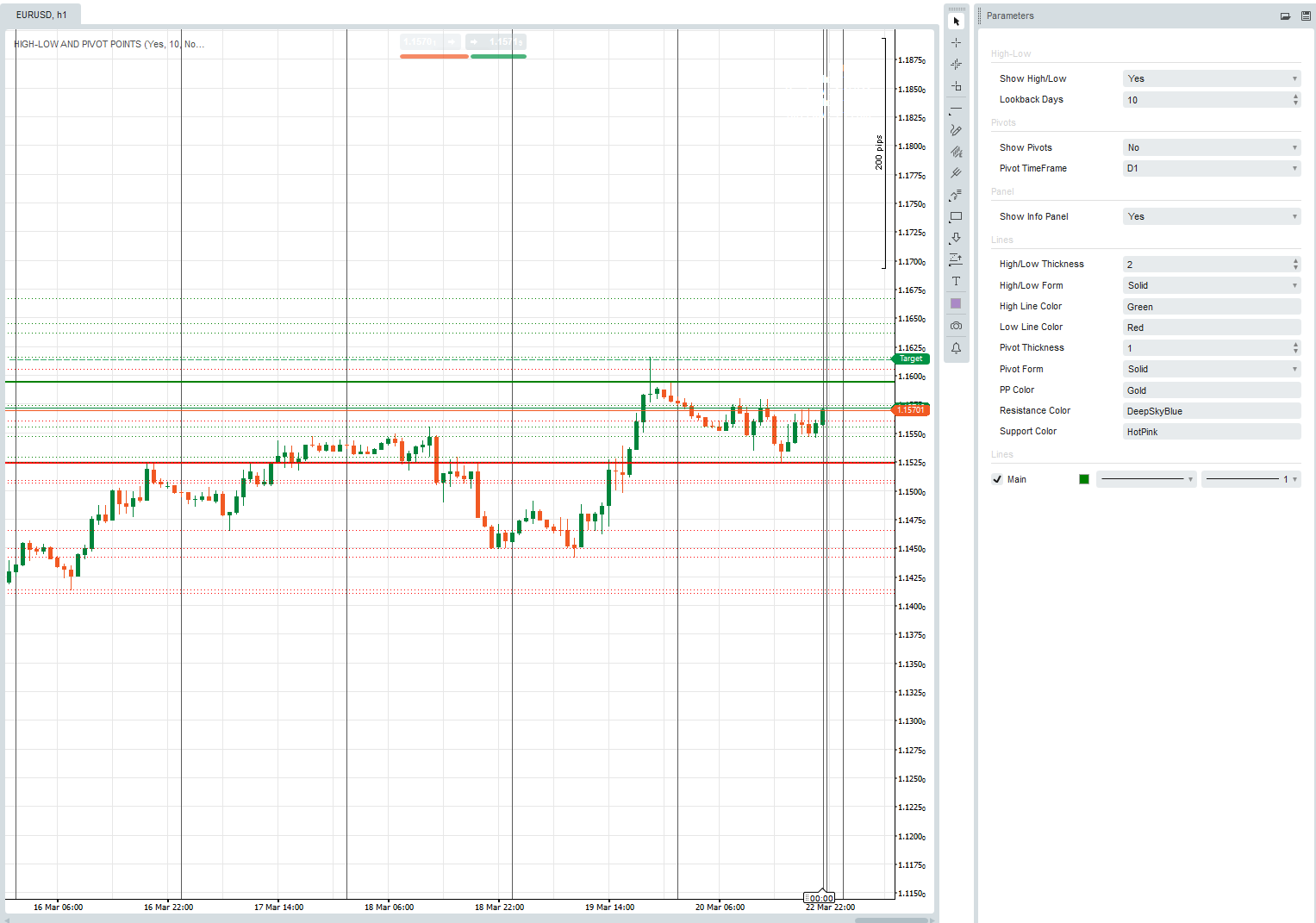Pick the horizontal line drawing tool
The image size is (1316, 923).
tap(956, 109)
